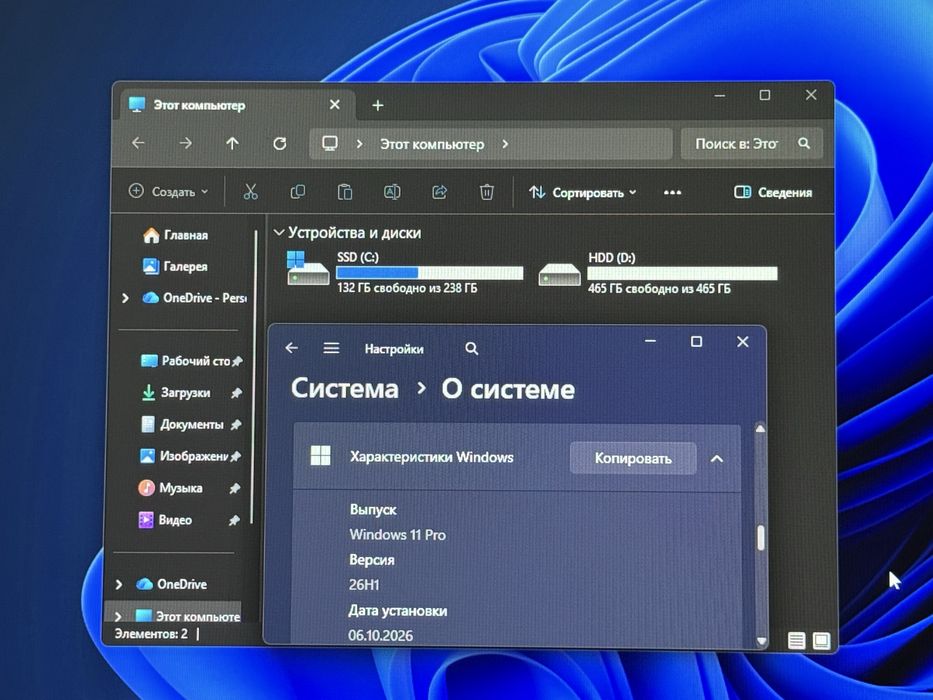Click the Поиск в: Этот компьютер search field
This screenshot has height=700, width=933.
752,143
